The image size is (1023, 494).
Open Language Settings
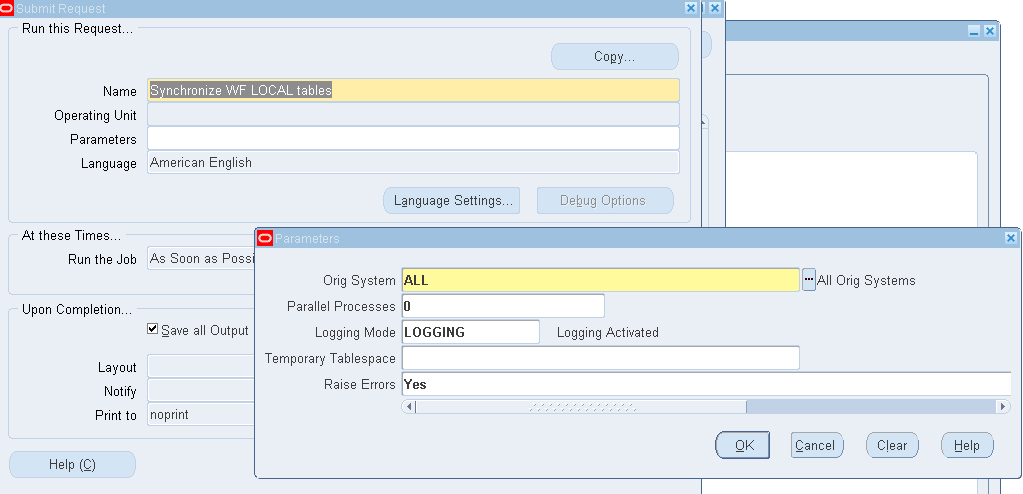[x=453, y=200]
